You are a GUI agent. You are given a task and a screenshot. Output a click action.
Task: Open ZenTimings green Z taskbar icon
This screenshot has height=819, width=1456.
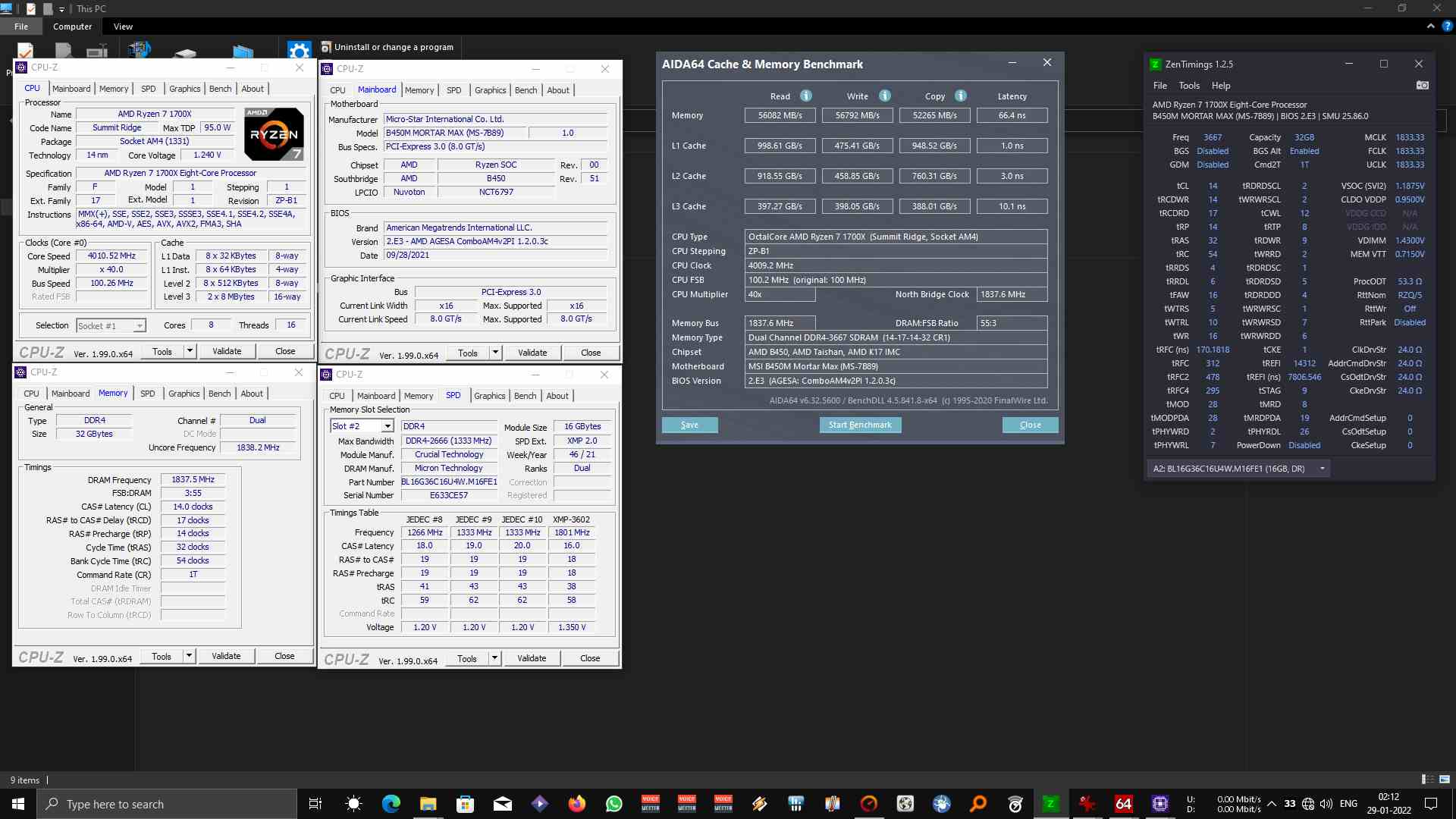point(1051,804)
